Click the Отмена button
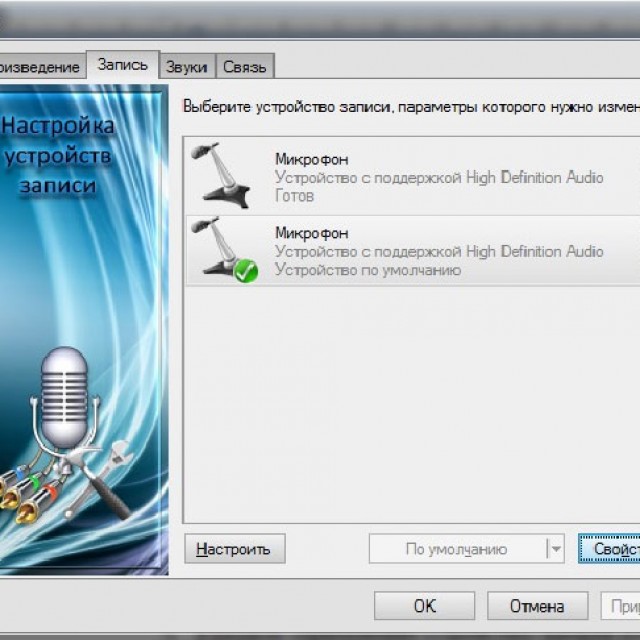640x640 pixels. coord(538,606)
